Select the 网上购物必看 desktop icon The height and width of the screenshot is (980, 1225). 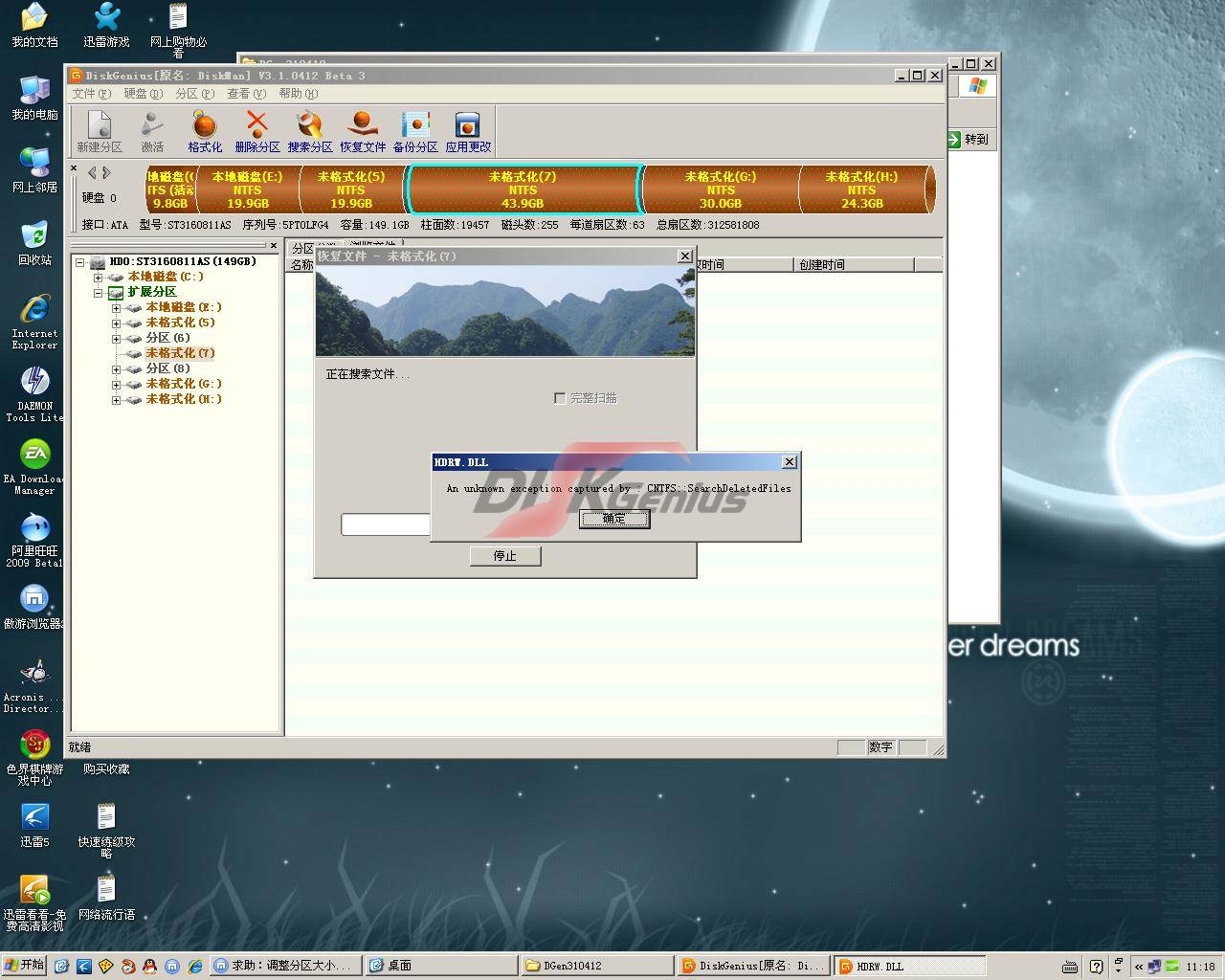(x=178, y=31)
